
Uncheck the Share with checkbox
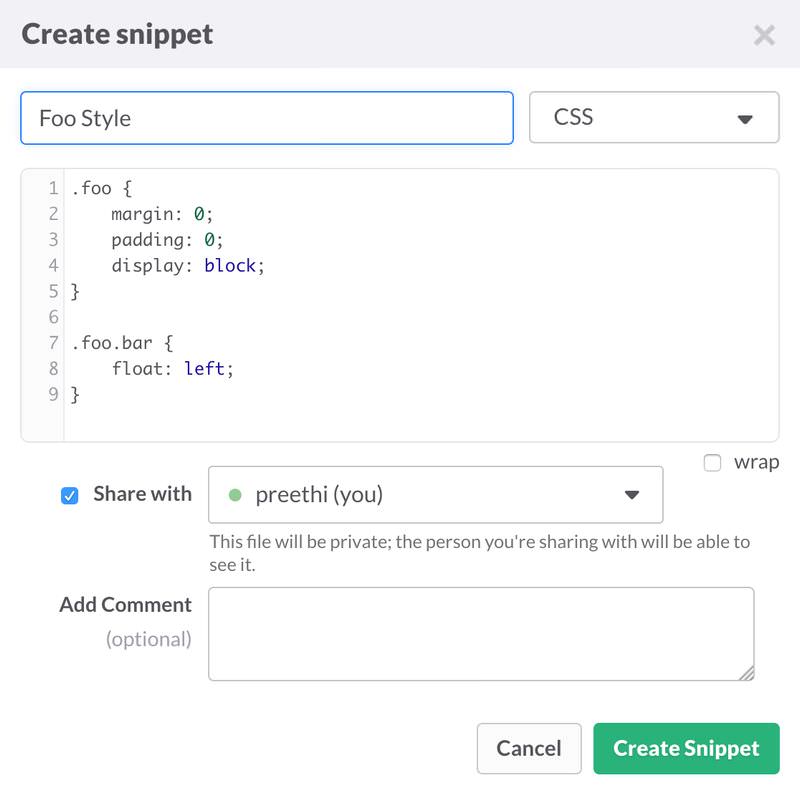point(70,495)
